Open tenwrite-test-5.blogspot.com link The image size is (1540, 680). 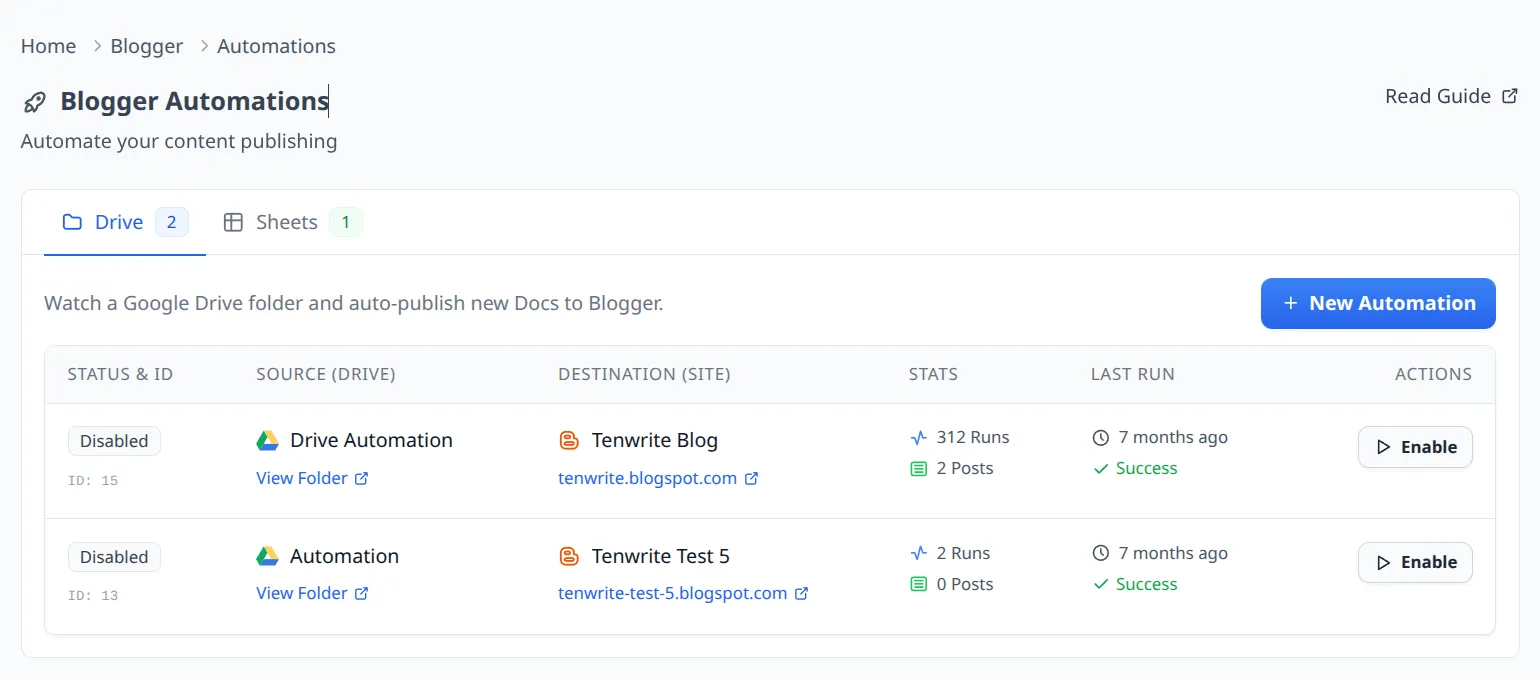tap(672, 593)
